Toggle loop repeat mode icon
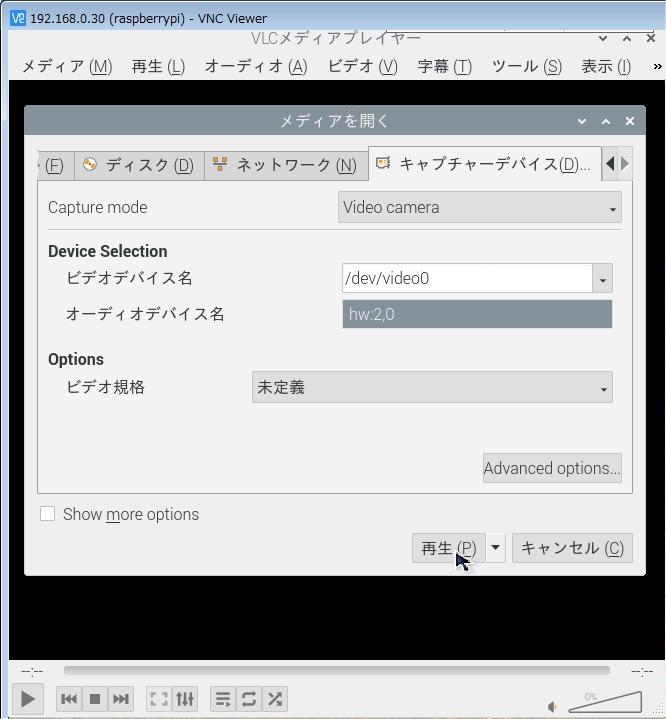Screen dimensions: 666x719 pos(249,699)
